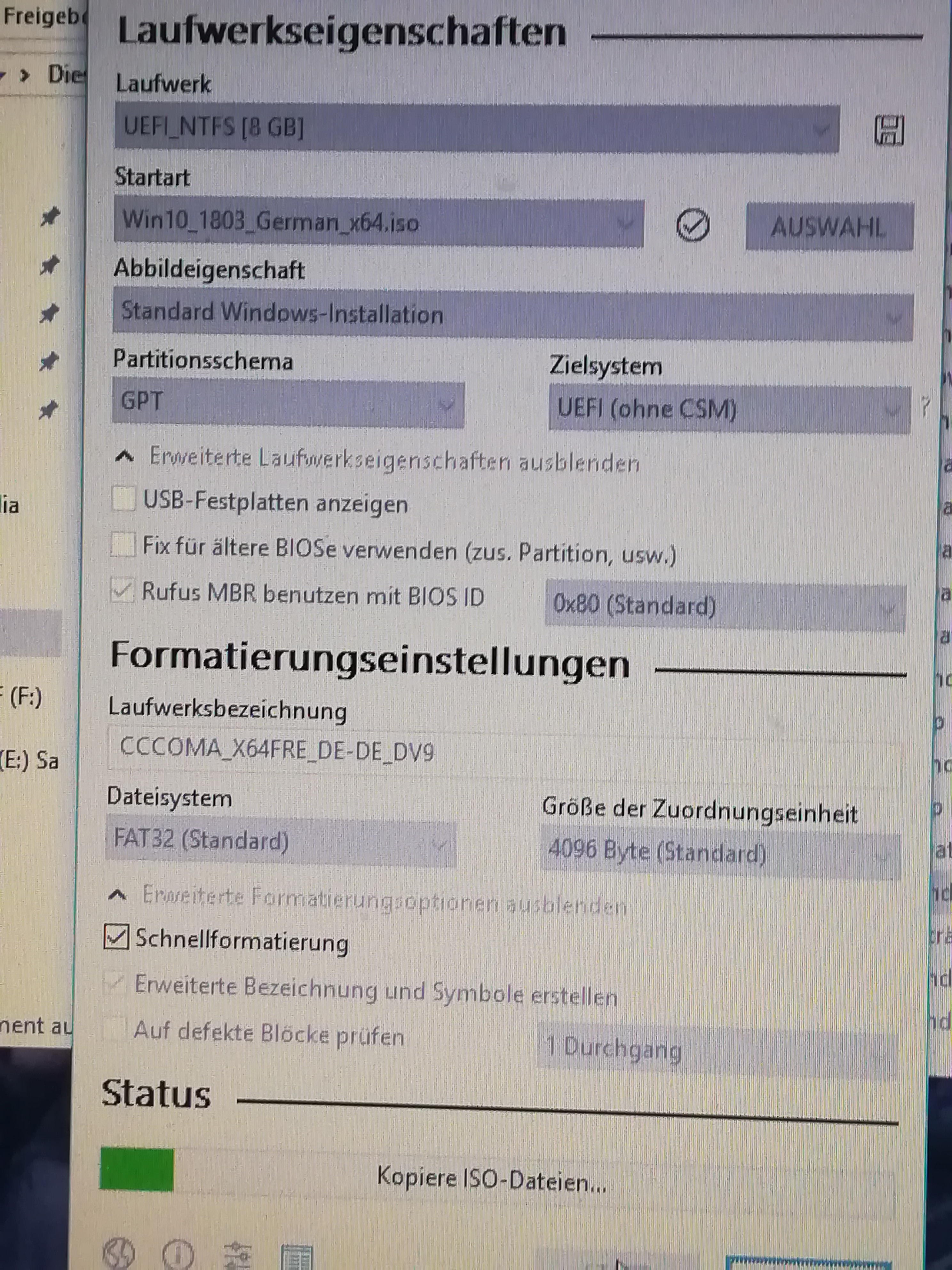Viewport: 952px width, 1270px height.
Task: Enable USB-Festplatten anzeigen checkbox
Action: coord(123,498)
